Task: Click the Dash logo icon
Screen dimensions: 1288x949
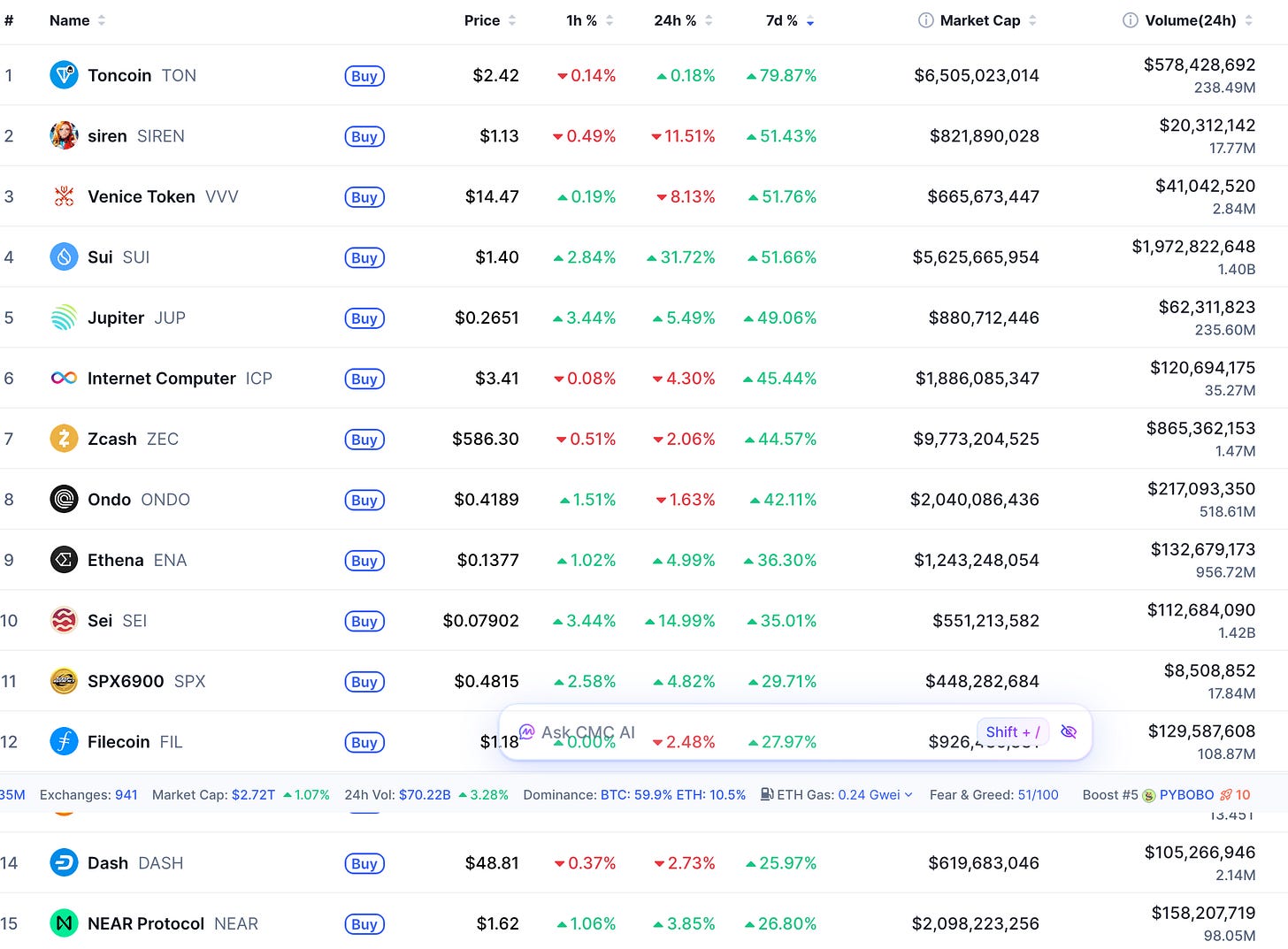Action: tap(64, 862)
